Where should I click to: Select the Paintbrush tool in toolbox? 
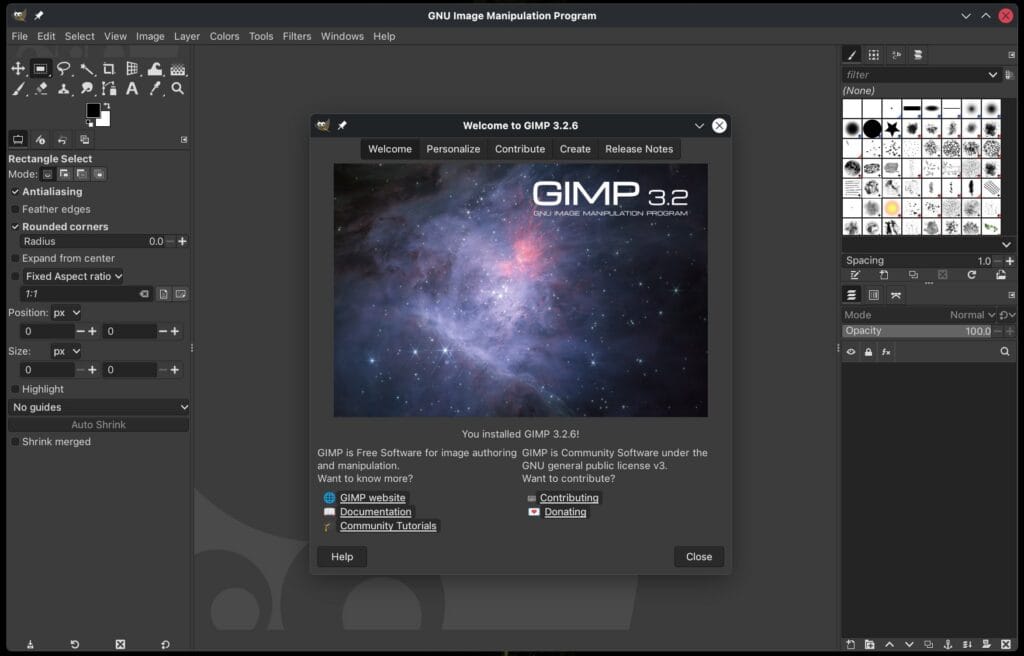click(18, 89)
